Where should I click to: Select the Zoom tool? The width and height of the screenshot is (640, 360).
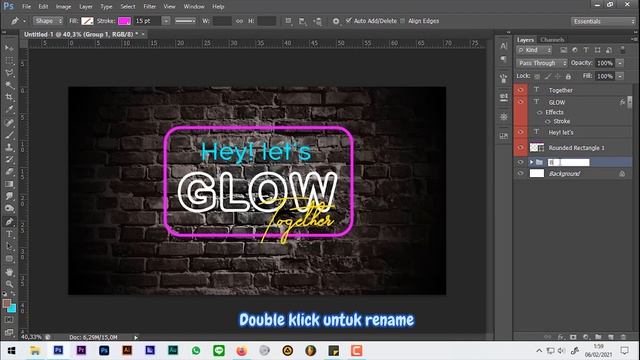click(x=9, y=284)
